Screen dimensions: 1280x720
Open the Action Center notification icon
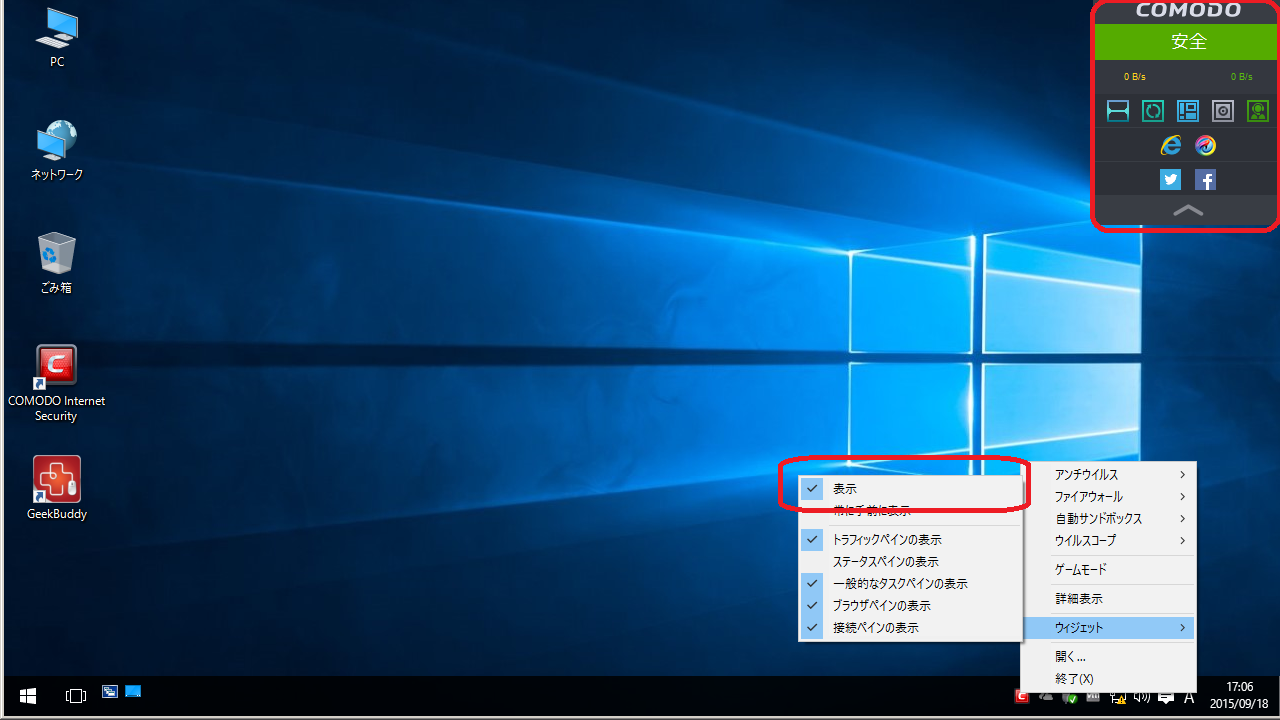click(x=1166, y=697)
